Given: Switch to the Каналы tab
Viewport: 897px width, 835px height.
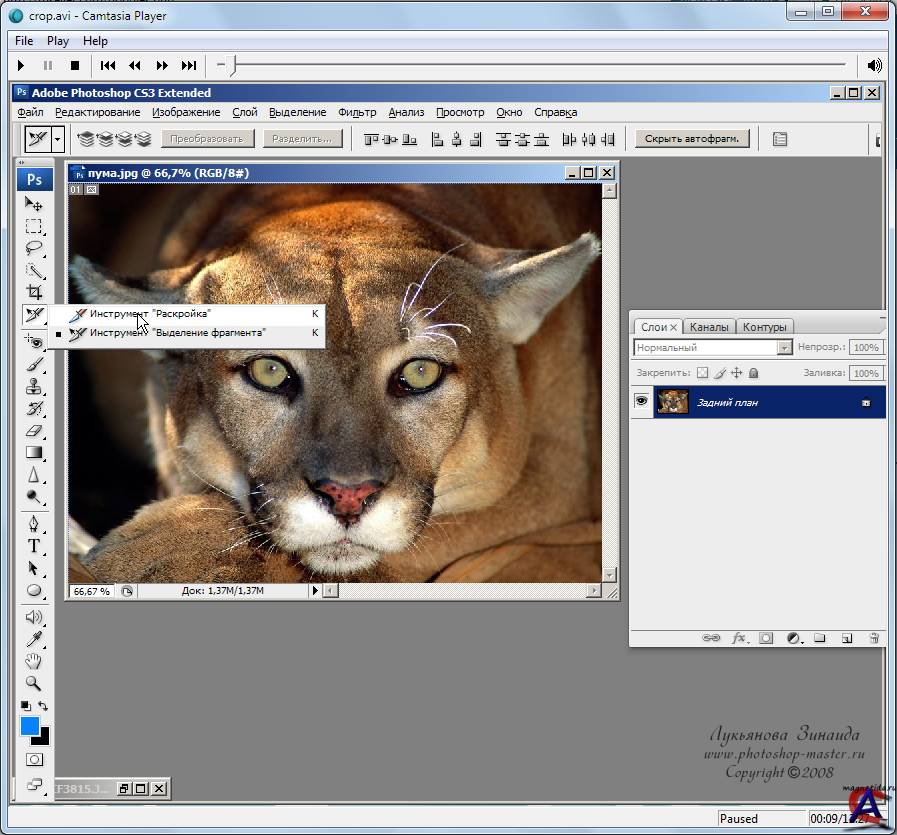Looking at the screenshot, I should tap(709, 327).
